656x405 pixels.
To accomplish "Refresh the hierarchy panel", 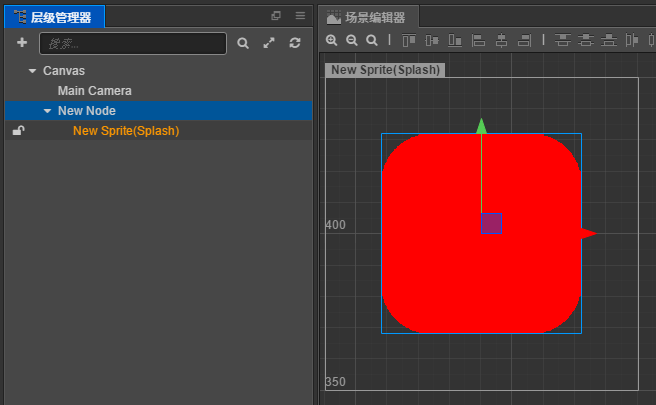I will click(295, 43).
